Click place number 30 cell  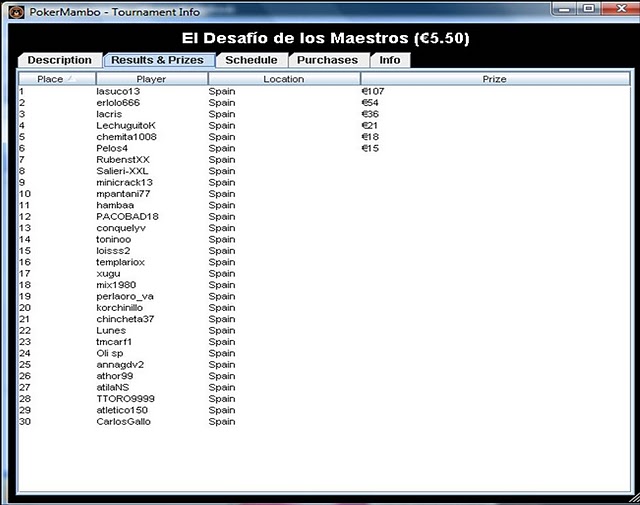pos(25,421)
